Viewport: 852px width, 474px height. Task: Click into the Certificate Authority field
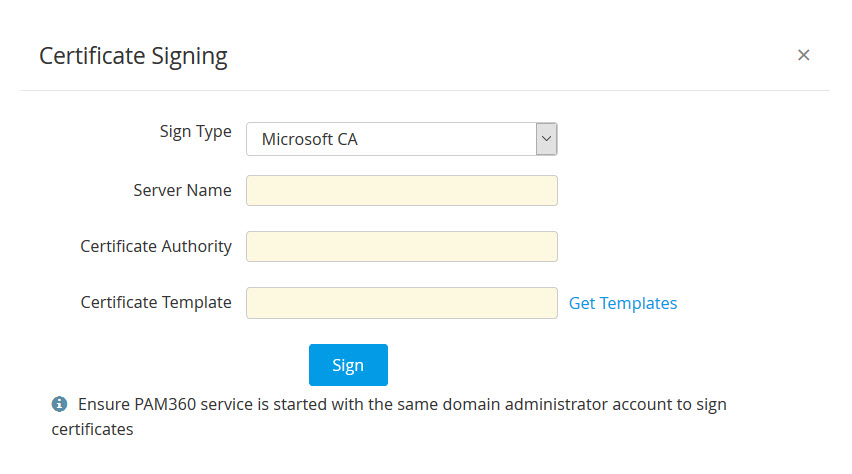[401, 247]
